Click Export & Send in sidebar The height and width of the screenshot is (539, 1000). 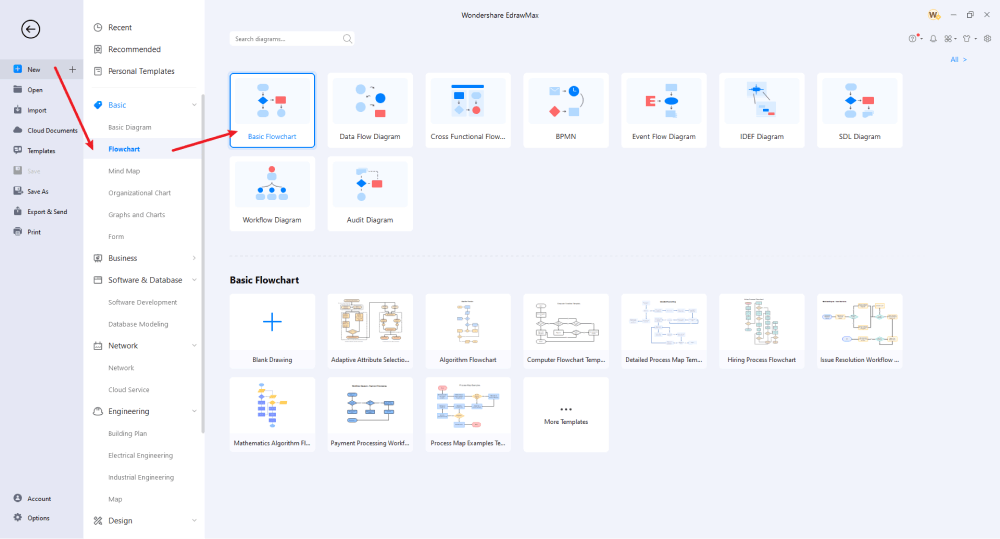(40, 211)
